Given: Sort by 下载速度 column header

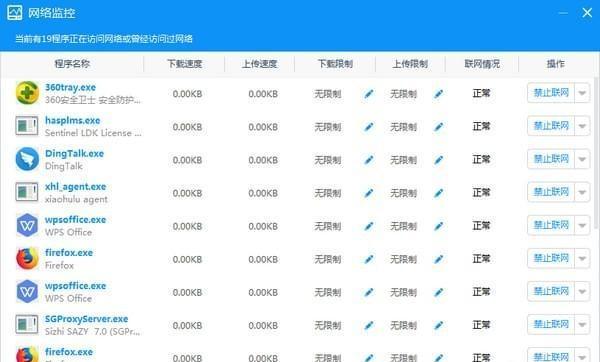Looking at the screenshot, I should 184,64.
